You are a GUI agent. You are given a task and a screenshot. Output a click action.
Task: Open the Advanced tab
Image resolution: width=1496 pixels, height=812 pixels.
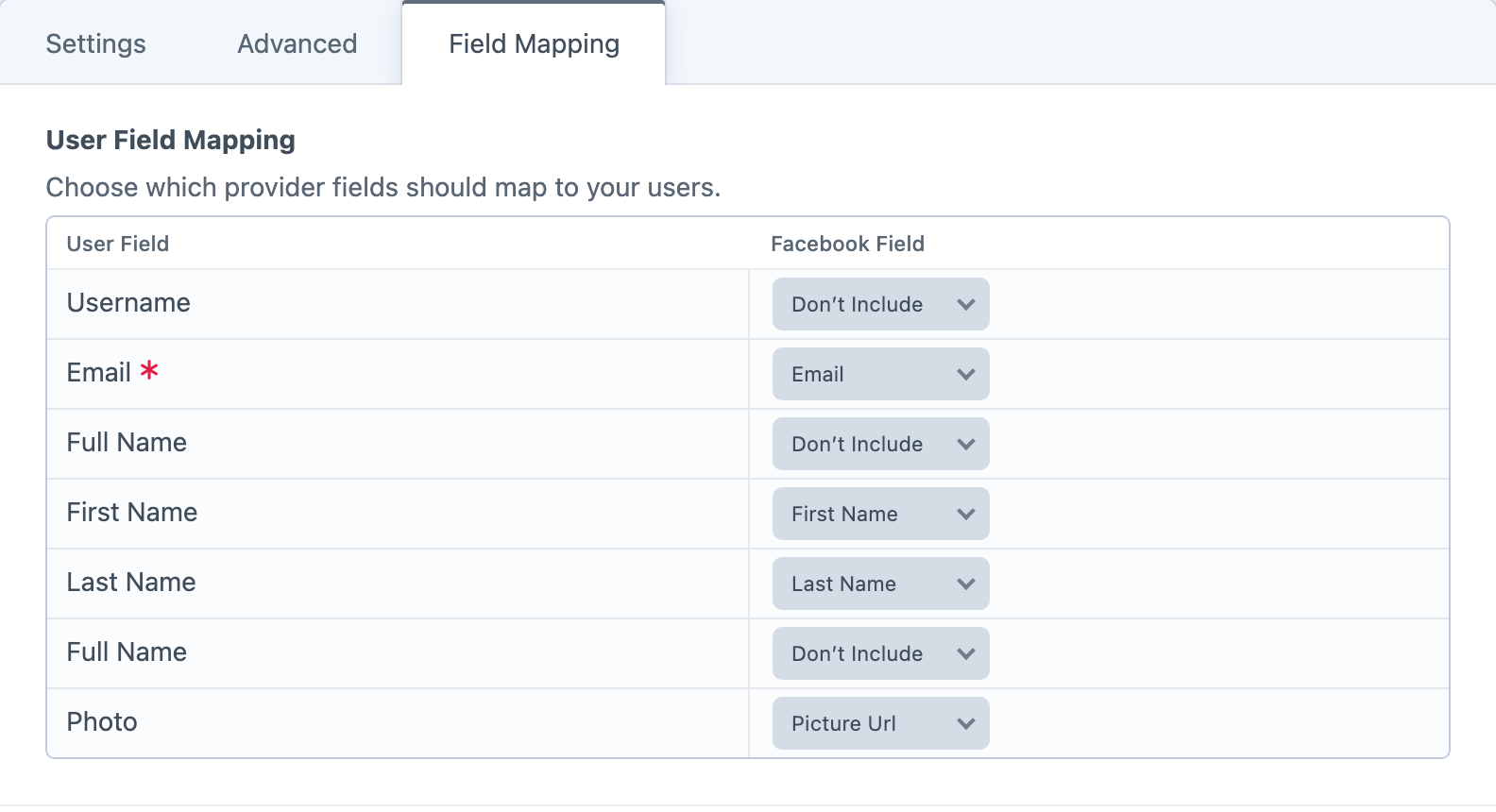pyautogui.click(x=297, y=43)
